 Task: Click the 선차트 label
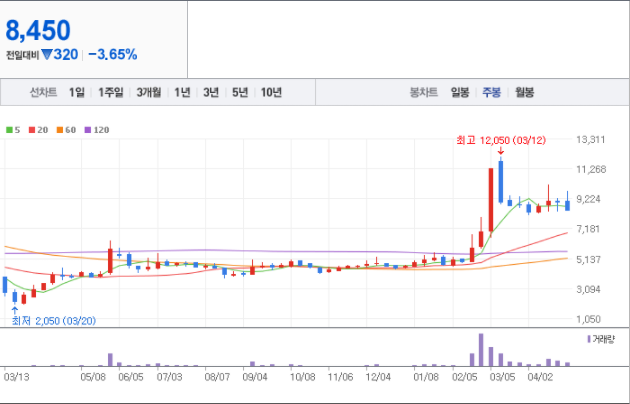coord(43,92)
